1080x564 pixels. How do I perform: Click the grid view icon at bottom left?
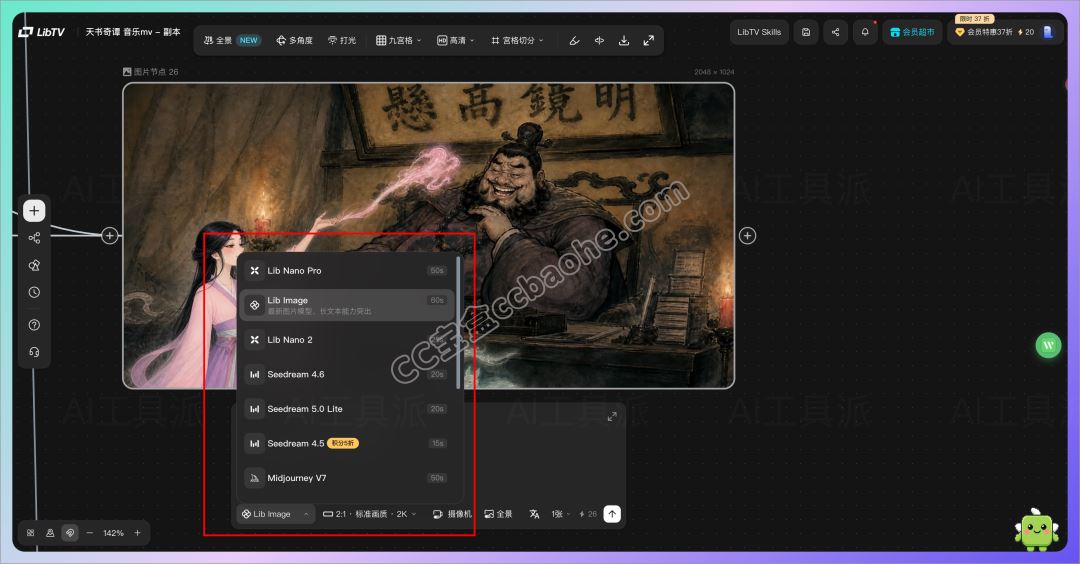click(x=30, y=532)
